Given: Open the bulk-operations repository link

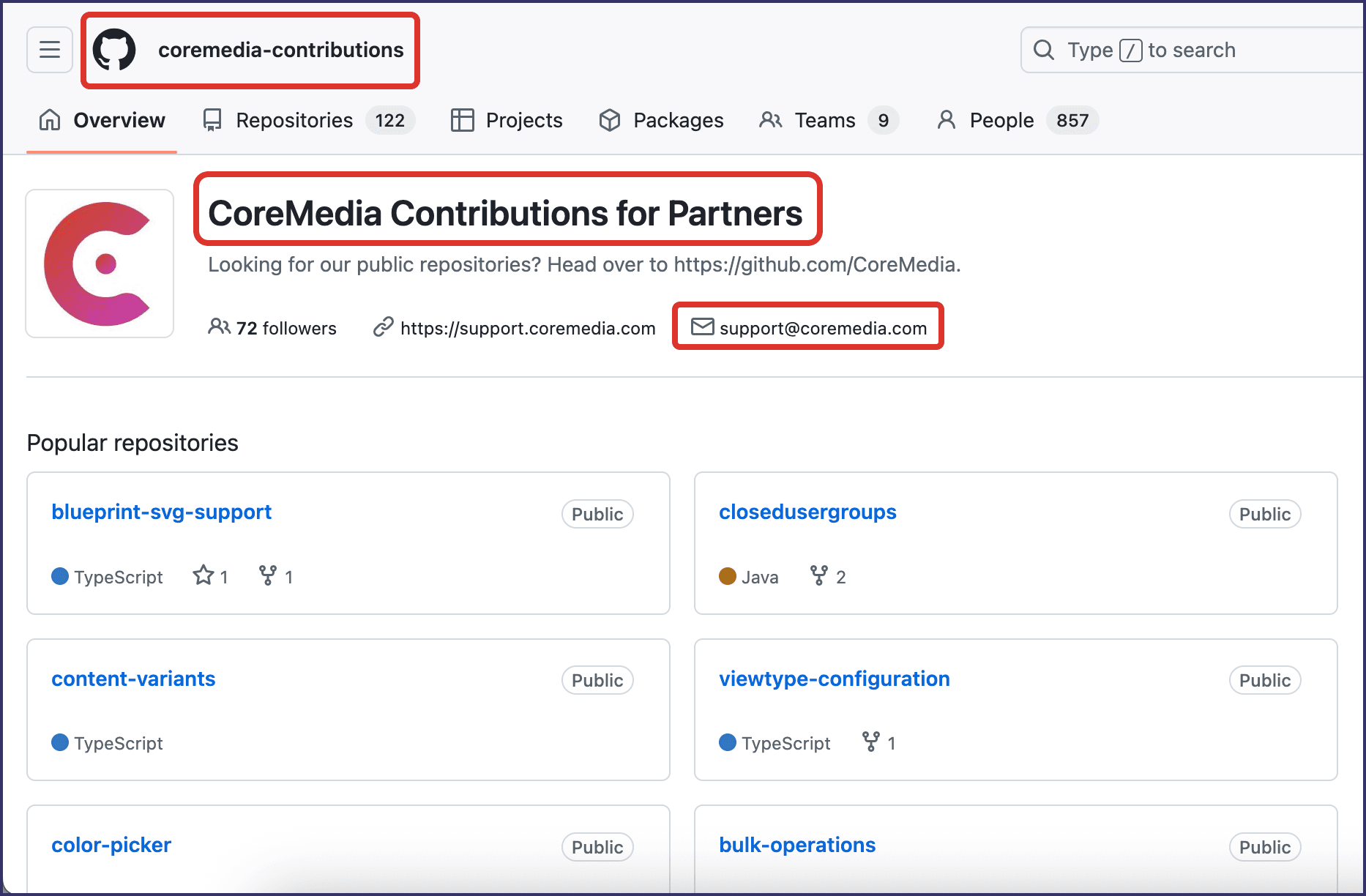Looking at the screenshot, I should tap(796, 845).
